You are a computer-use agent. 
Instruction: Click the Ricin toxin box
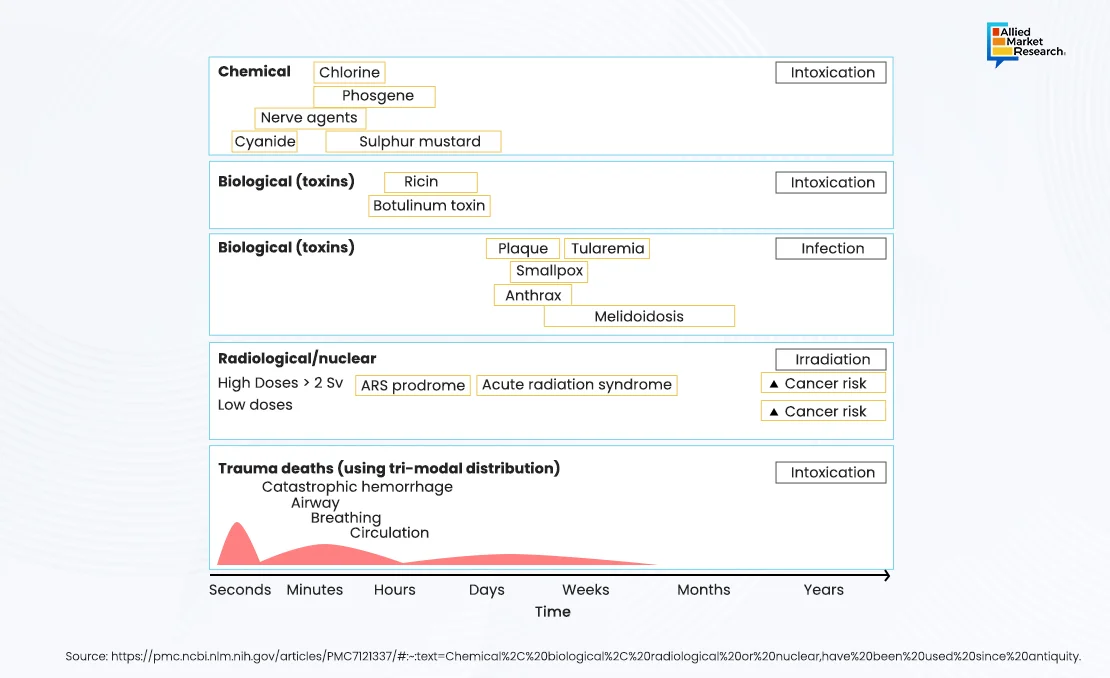(x=430, y=182)
